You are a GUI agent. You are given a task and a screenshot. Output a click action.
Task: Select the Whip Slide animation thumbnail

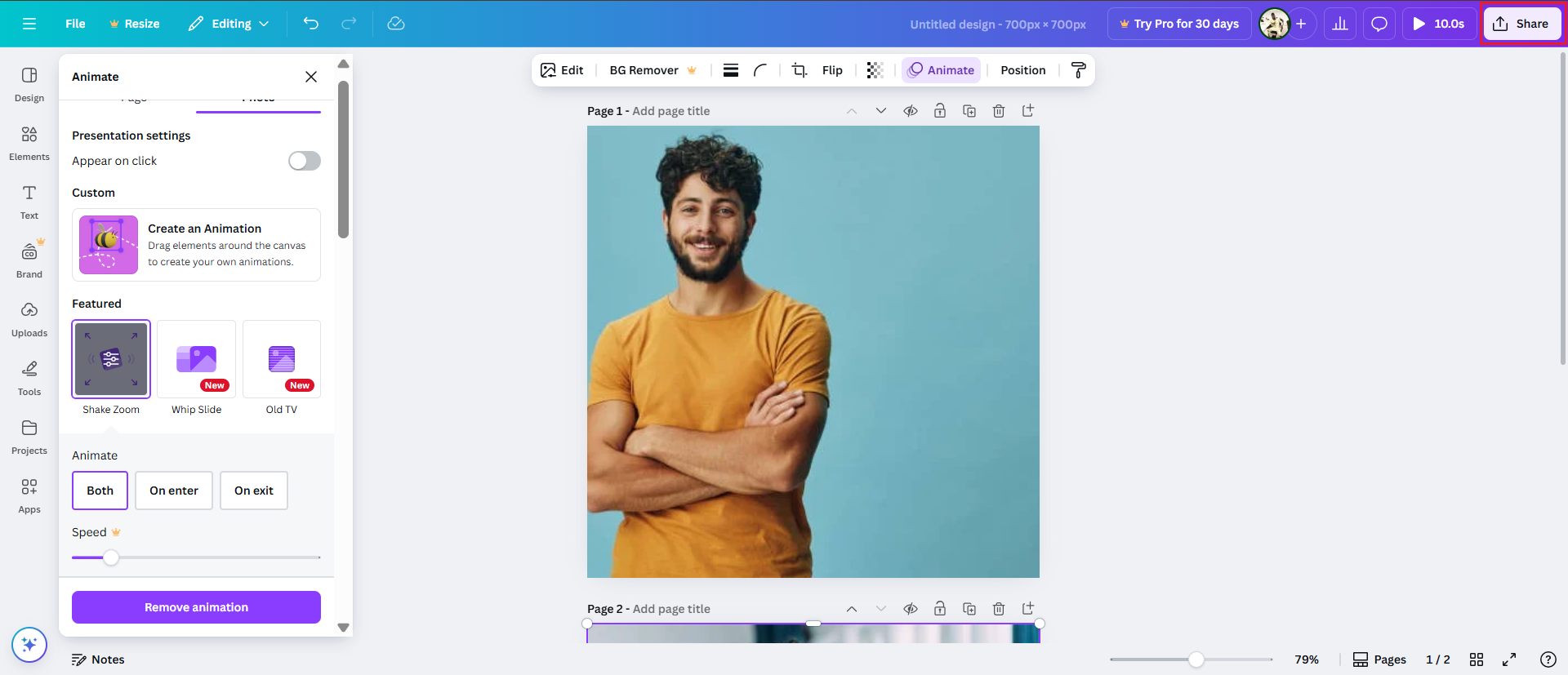click(x=196, y=359)
